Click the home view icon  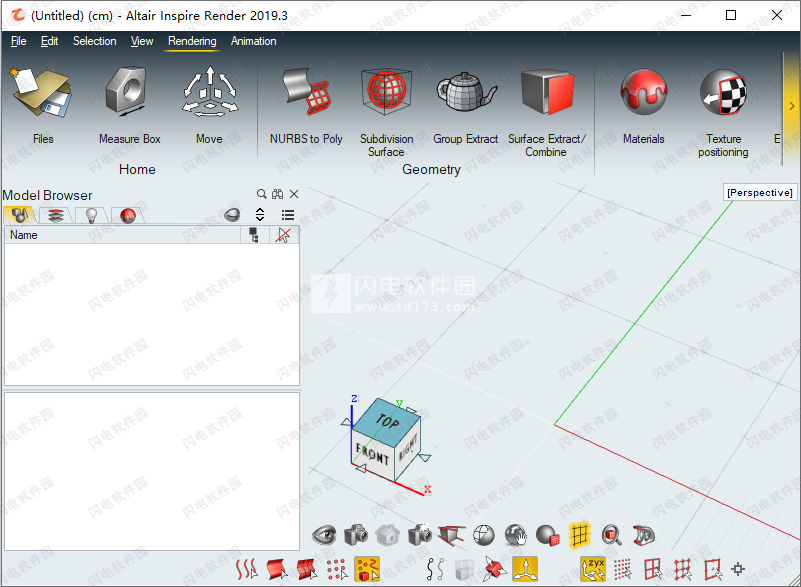tap(388, 535)
